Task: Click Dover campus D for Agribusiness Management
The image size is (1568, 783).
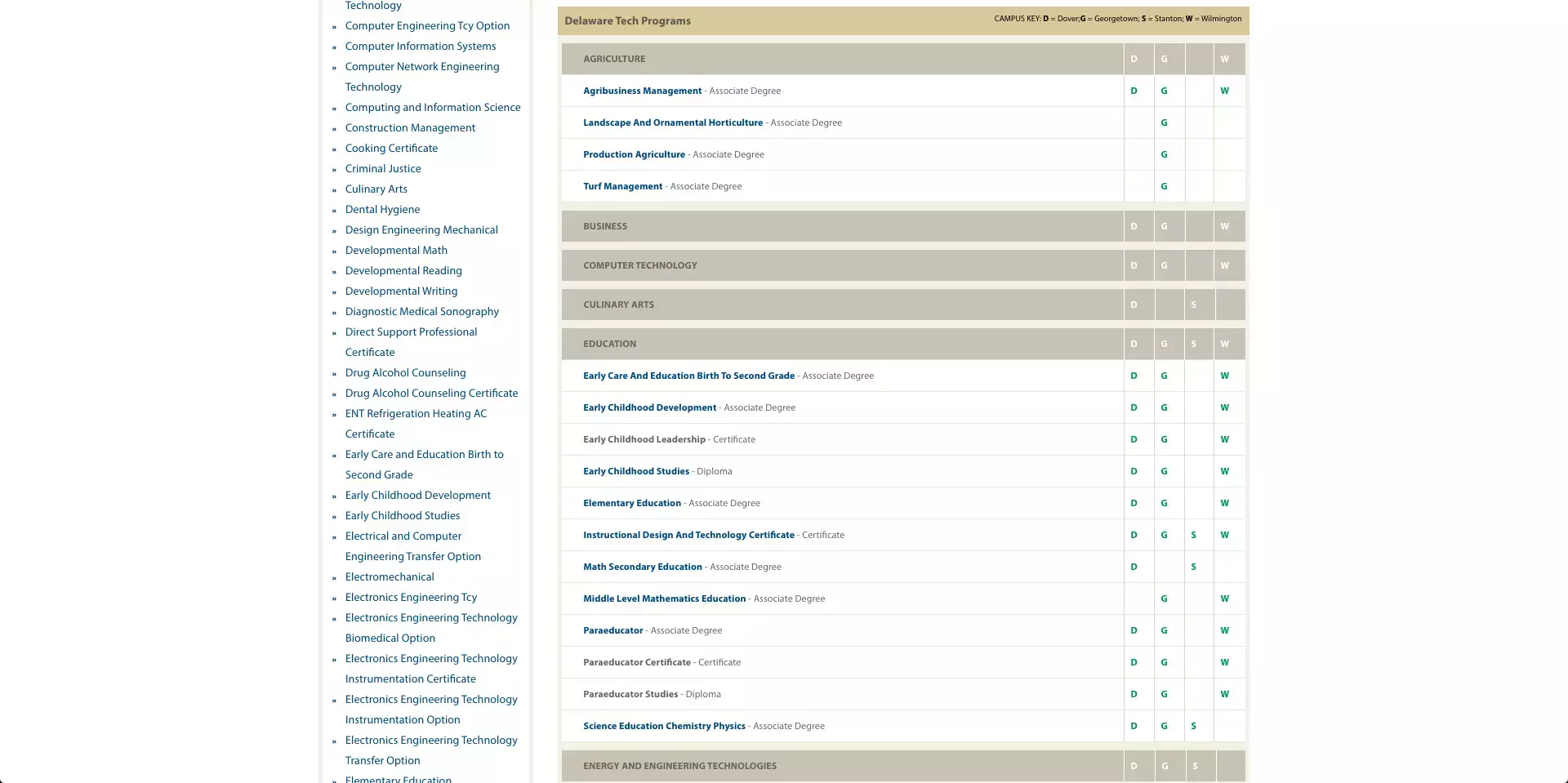Action: tap(1134, 91)
